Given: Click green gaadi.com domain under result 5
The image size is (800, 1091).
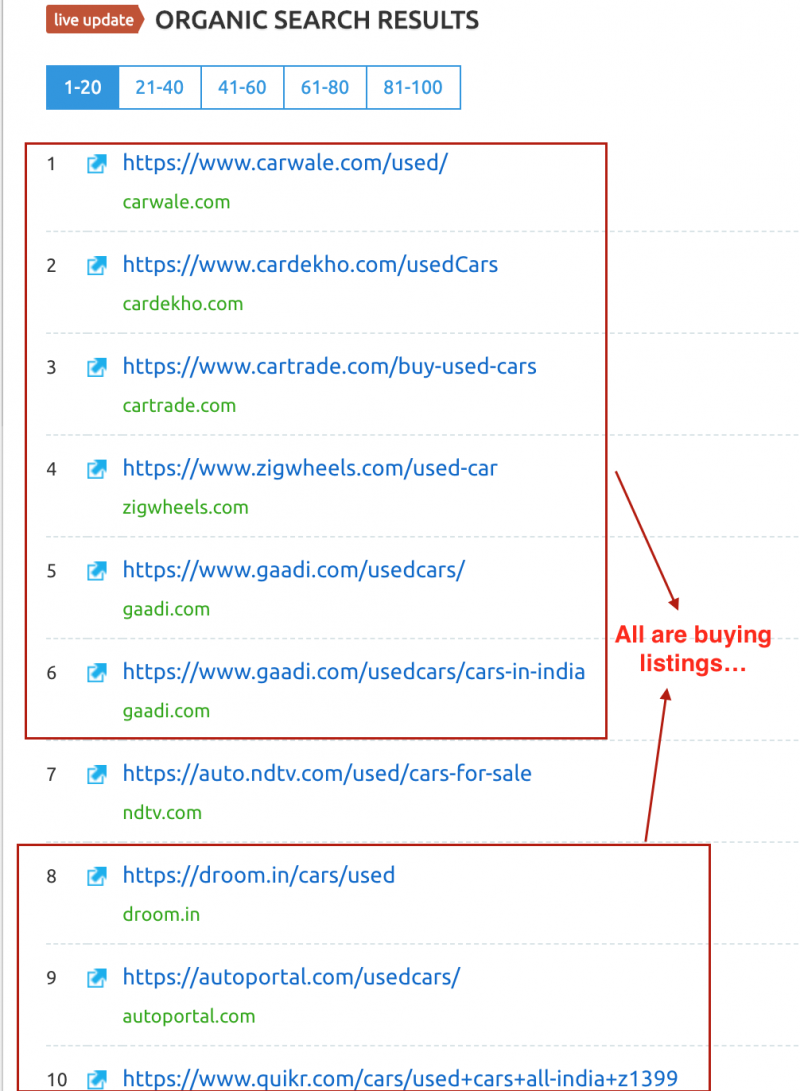Looking at the screenshot, I should [166, 610].
